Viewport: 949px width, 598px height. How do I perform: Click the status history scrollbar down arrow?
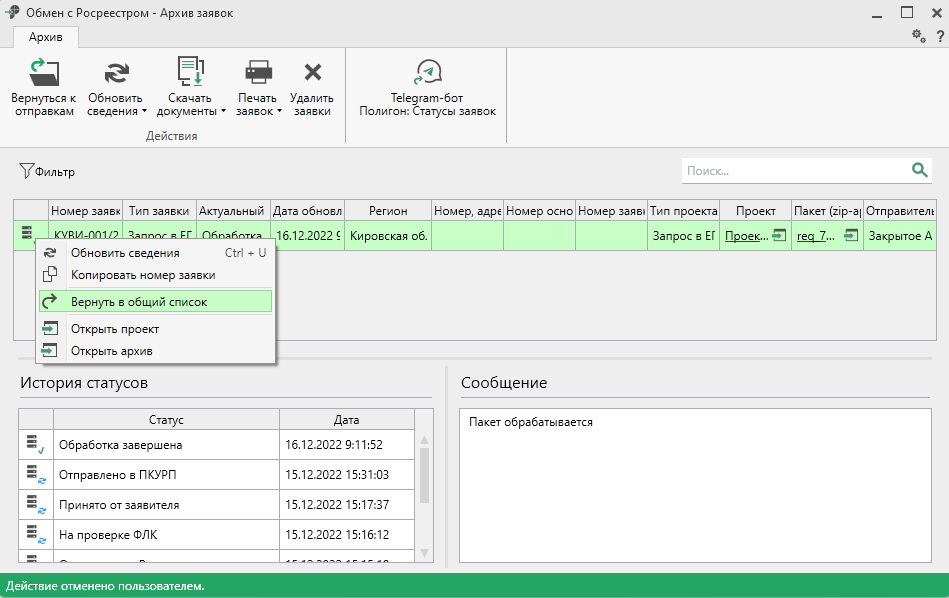click(x=424, y=553)
